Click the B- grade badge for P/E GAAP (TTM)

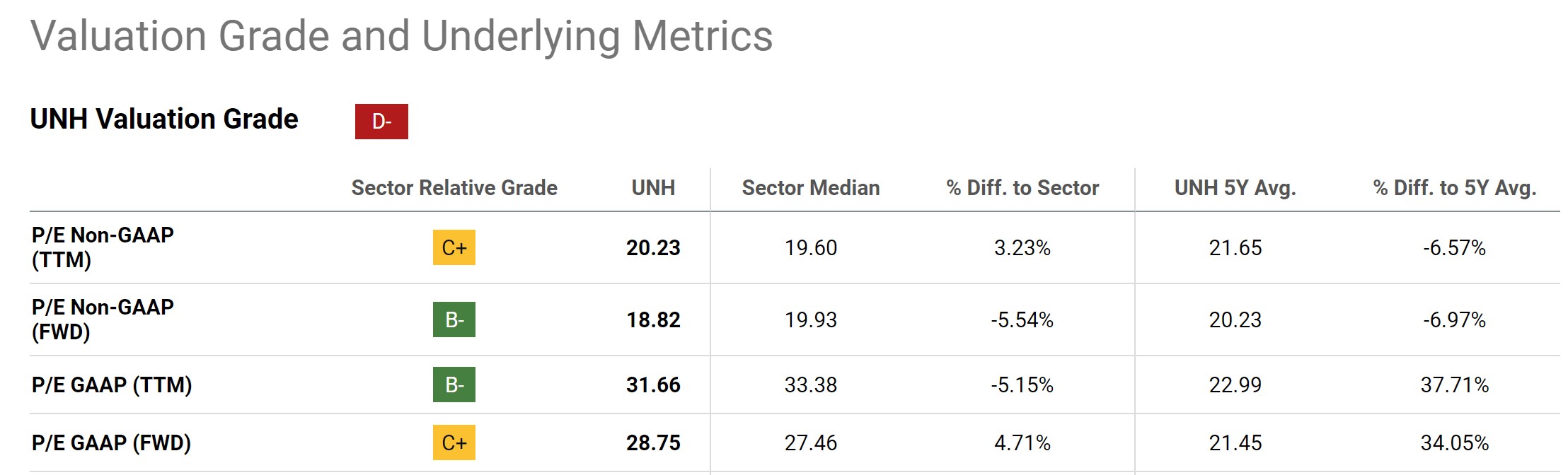[x=454, y=385]
